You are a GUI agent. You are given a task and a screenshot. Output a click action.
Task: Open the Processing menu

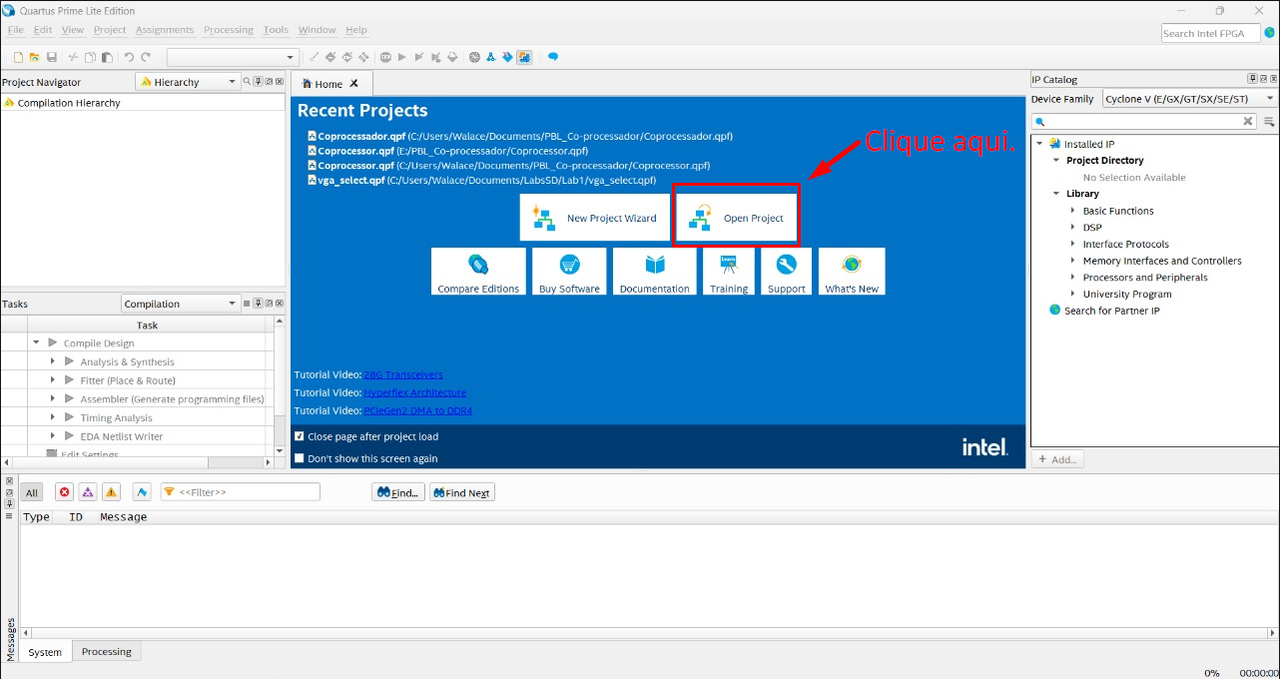tap(228, 30)
